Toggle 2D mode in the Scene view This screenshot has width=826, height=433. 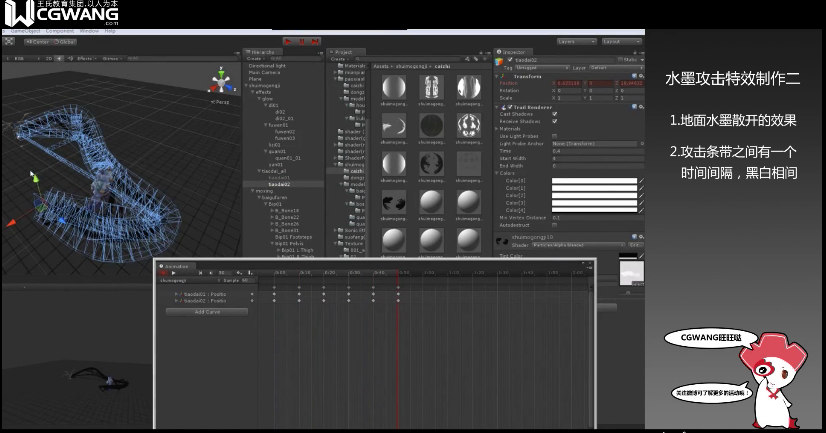(48, 58)
